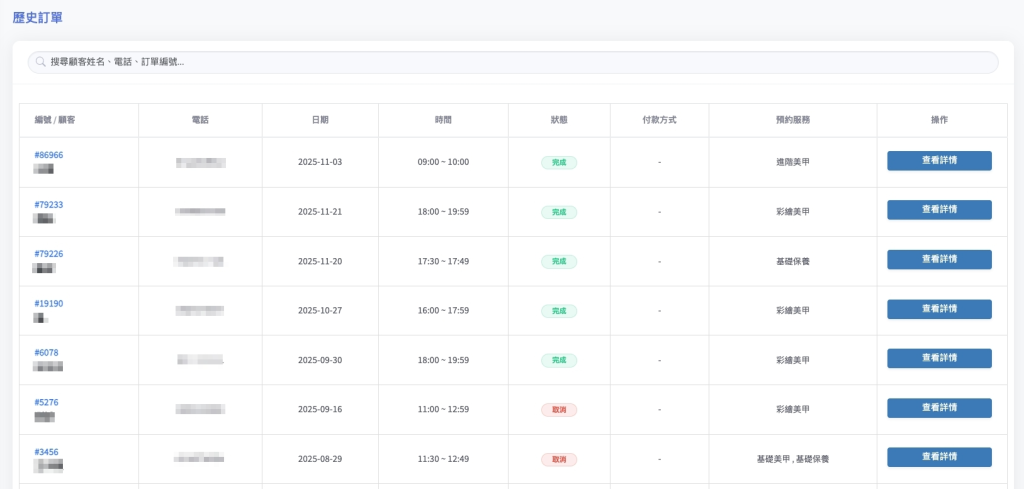Image resolution: width=1024 pixels, height=489 pixels.
Task: Open order link #79226
Action: click(x=48, y=254)
